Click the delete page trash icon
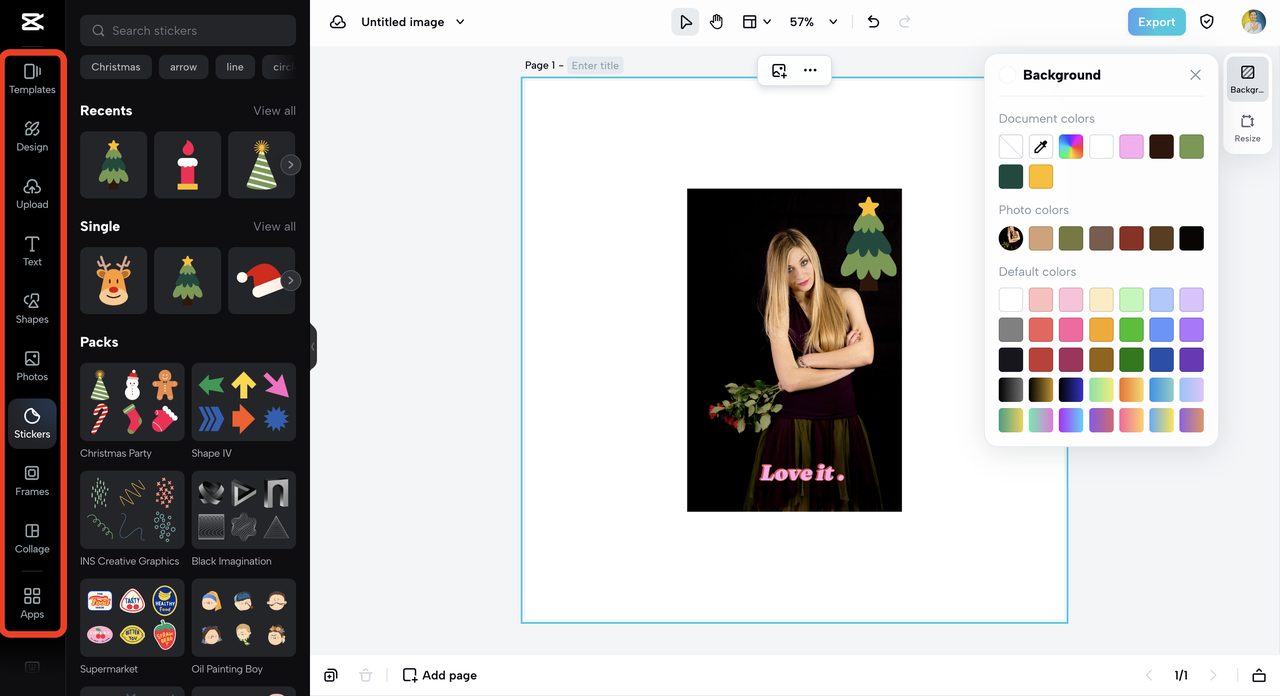 [x=365, y=675]
